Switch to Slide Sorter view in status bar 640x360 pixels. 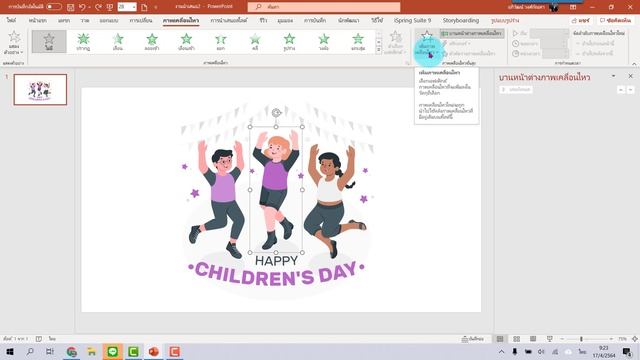coord(516,339)
